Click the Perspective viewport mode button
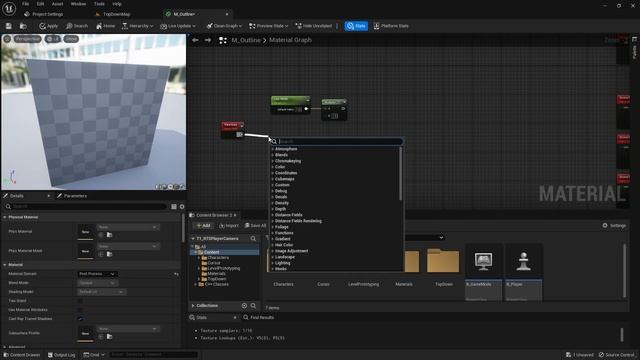 pyautogui.click(x=28, y=39)
